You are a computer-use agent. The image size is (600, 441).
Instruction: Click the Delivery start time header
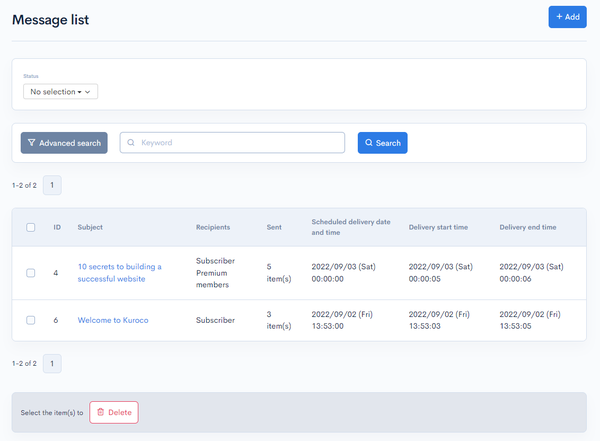click(x=438, y=227)
